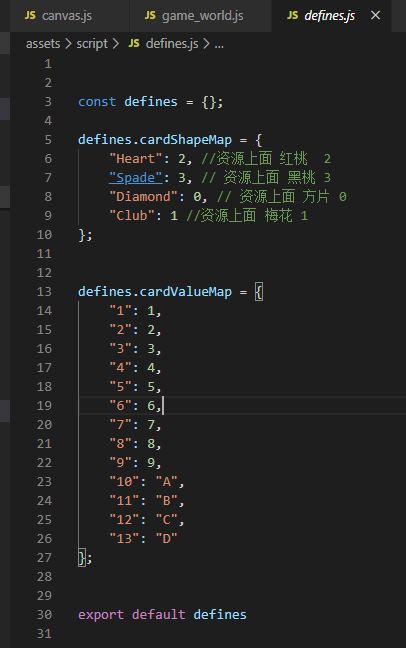The width and height of the screenshot is (406, 648).
Task: Open the script breadcrumb folder
Action: pos(92,44)
